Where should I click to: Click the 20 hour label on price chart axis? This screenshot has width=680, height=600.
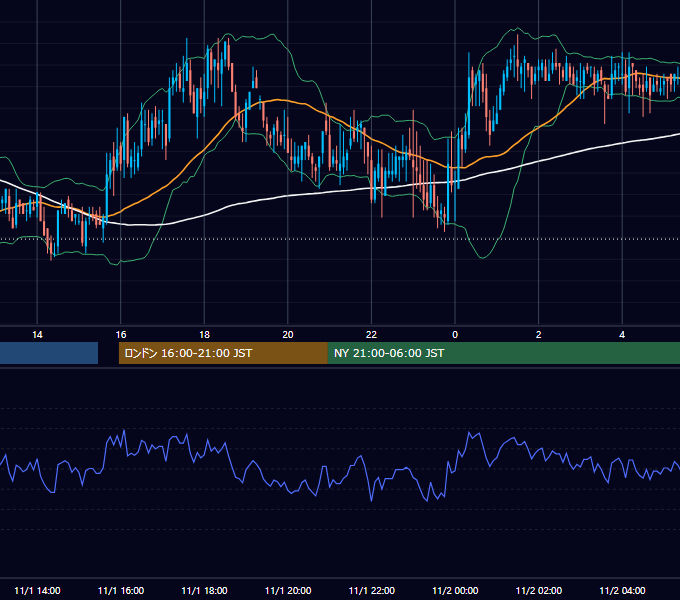tap(288, 335)
